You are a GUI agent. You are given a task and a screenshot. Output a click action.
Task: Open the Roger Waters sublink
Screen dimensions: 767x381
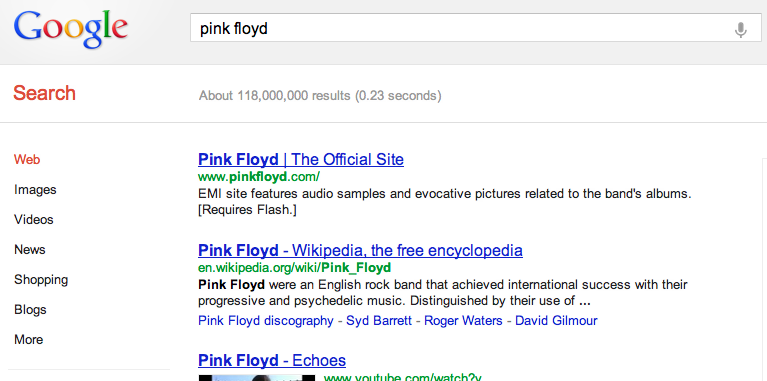click(x=463, y=321)
